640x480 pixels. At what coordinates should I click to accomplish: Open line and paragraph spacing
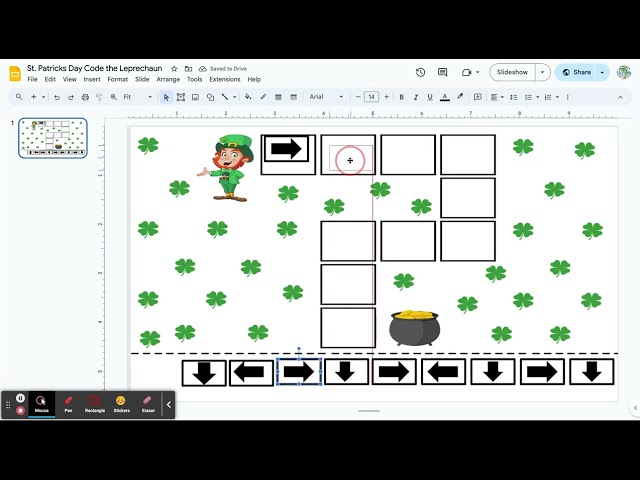click(x=513, y=97)
